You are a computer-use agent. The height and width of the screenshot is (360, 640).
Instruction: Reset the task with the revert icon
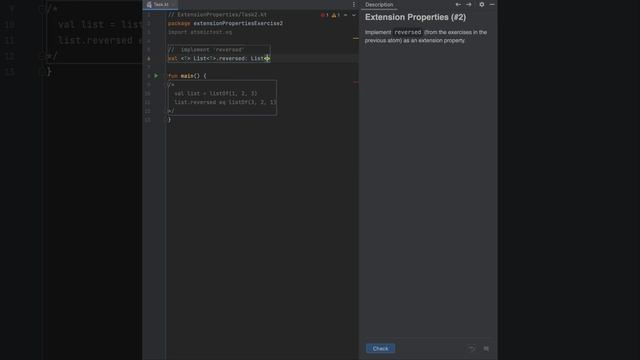pyautogui.click(x=471, y=349)
